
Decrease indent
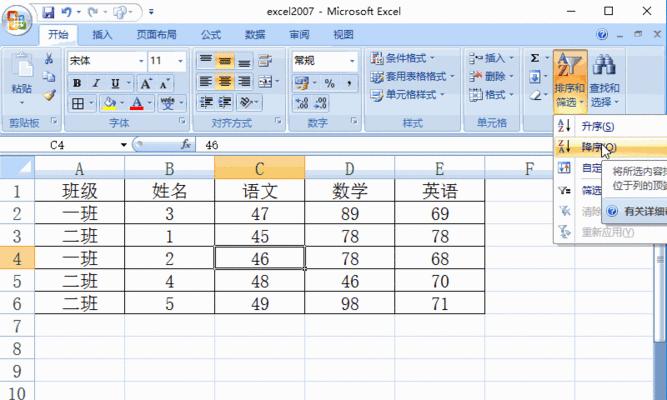tap(206, 102)
